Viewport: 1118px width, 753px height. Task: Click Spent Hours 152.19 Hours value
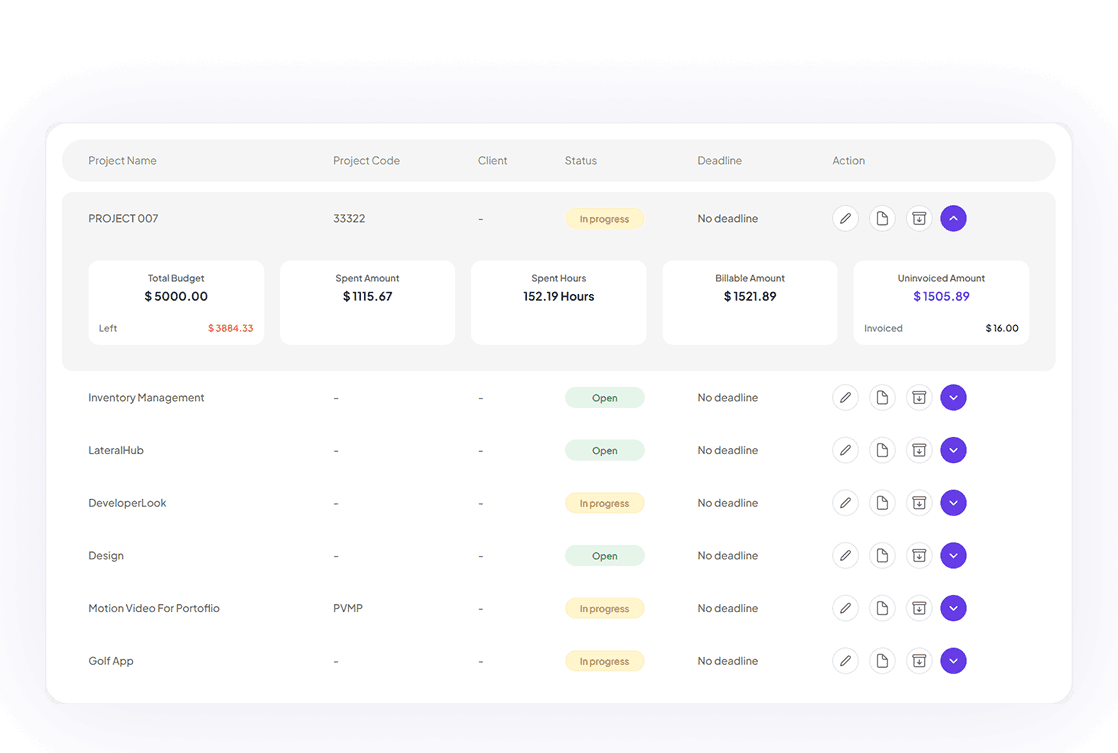558,296
